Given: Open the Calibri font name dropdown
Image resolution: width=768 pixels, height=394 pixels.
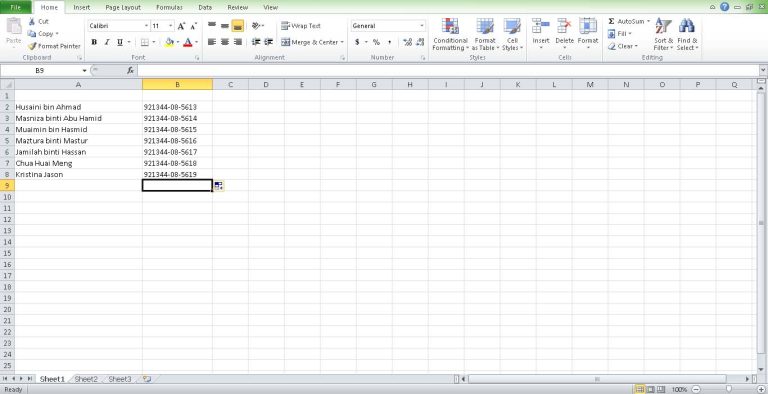Looking at the screenshot, I should pyautogui.click(x=146, y=26).
